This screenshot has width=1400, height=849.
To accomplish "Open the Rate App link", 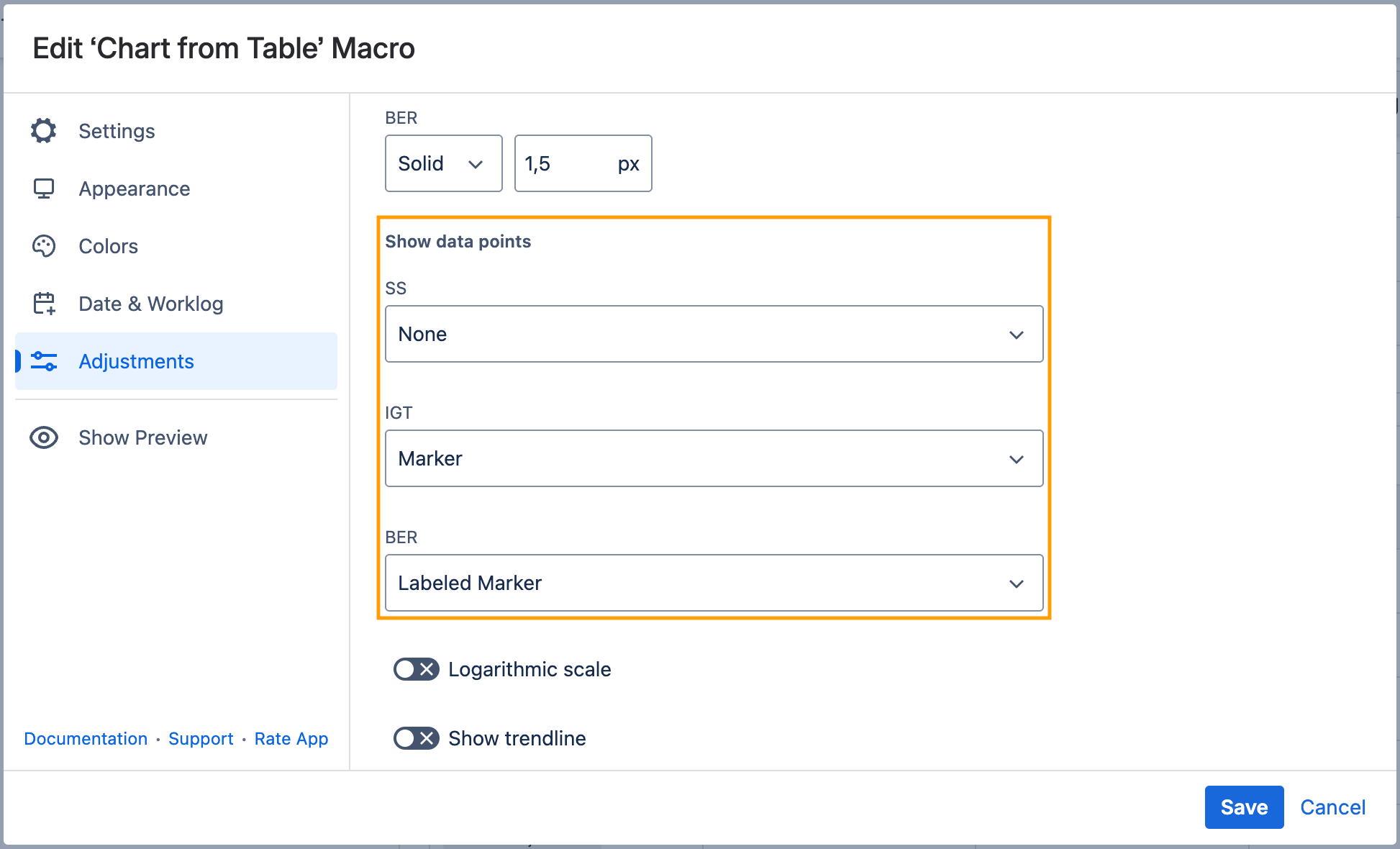I will [x=291, y=739].
